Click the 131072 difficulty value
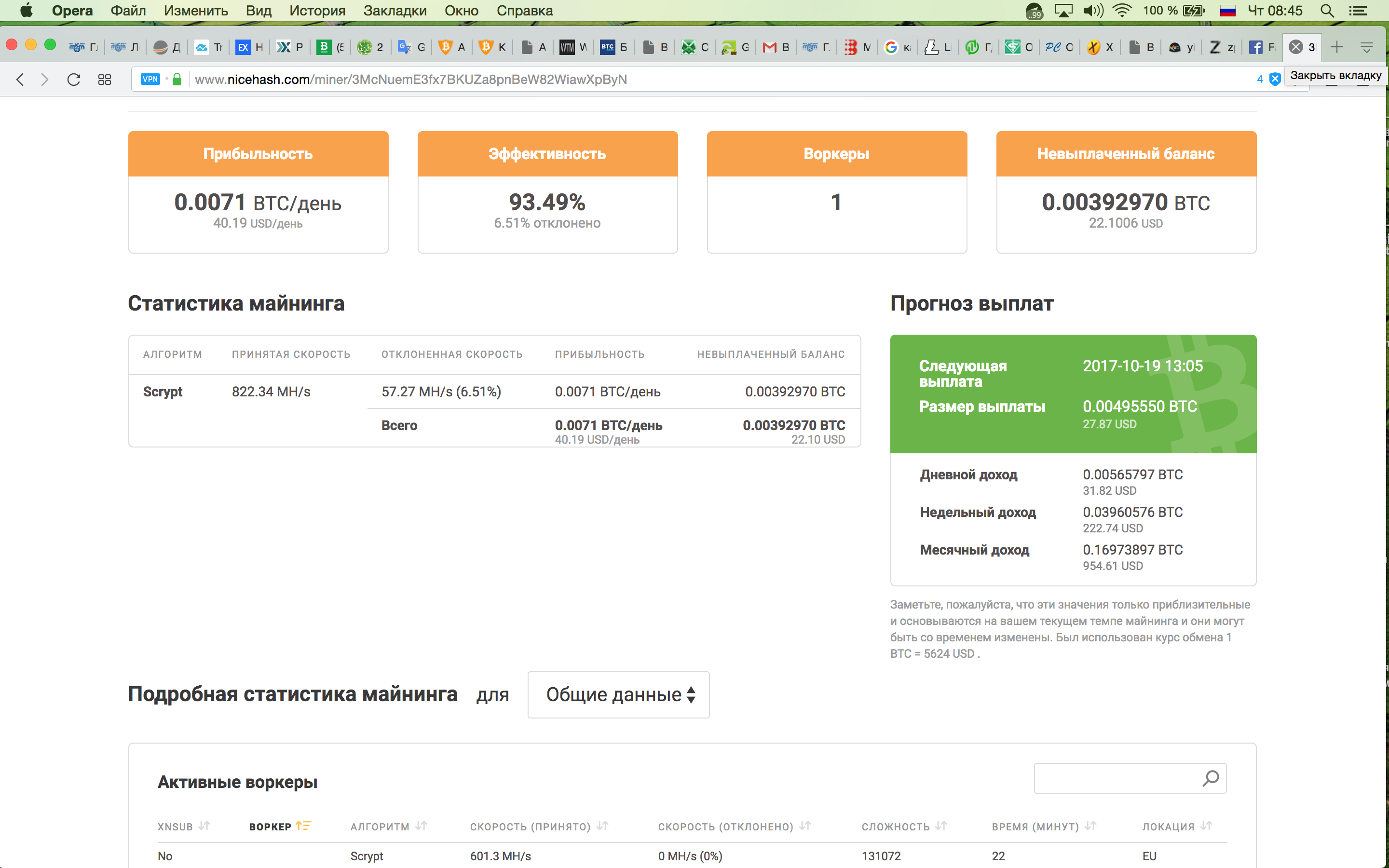Image resolution: width=1389 pixels, height=868 pixels. point(881,856)
